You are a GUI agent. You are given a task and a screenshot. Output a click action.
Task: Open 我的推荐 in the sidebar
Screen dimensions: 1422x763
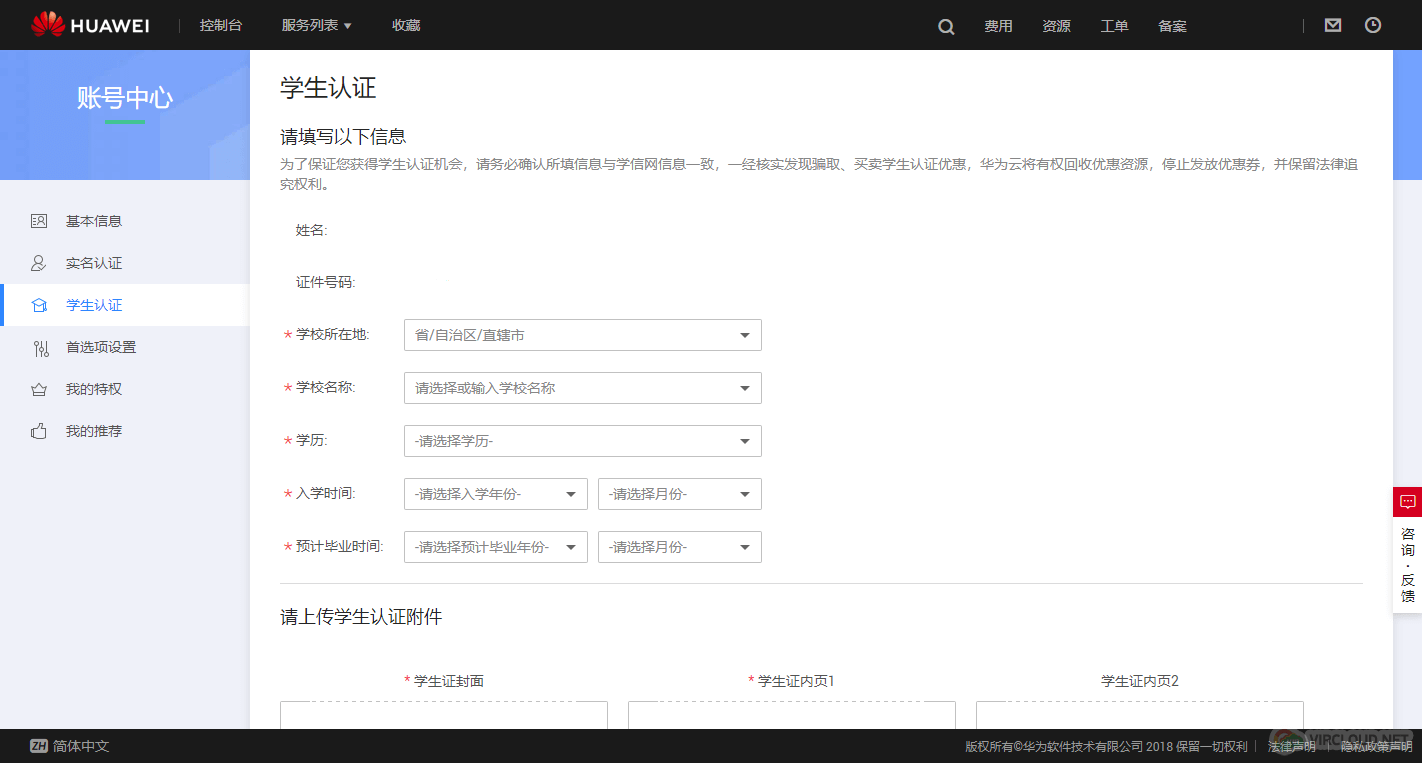[95, 430]
